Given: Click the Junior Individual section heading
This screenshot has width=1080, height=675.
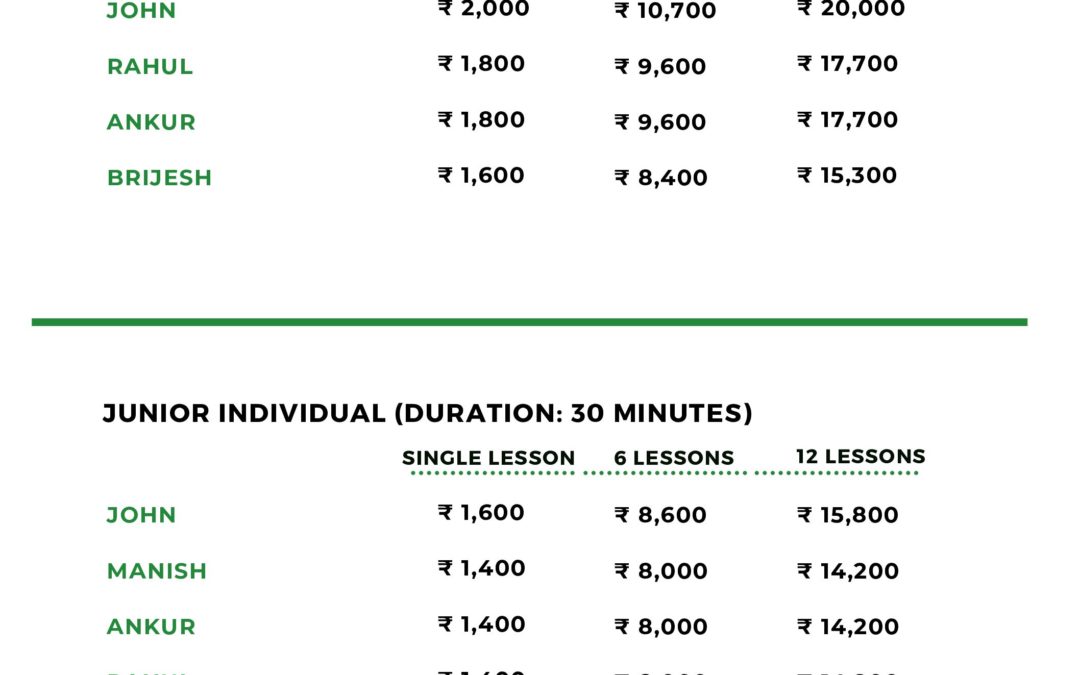Looking at the screenshot, I should (x=427, y=413).
